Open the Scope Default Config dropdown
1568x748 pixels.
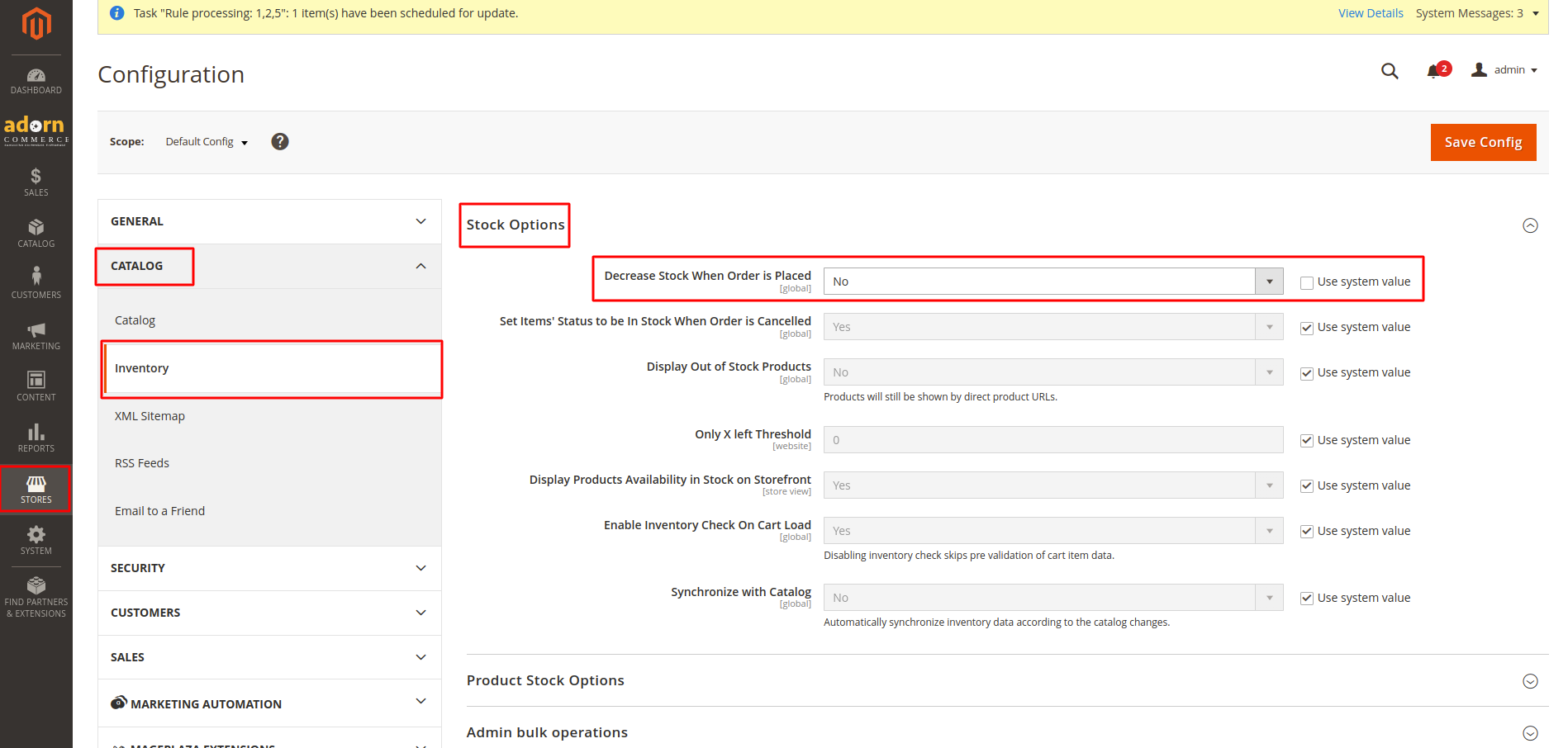(207, 142)
